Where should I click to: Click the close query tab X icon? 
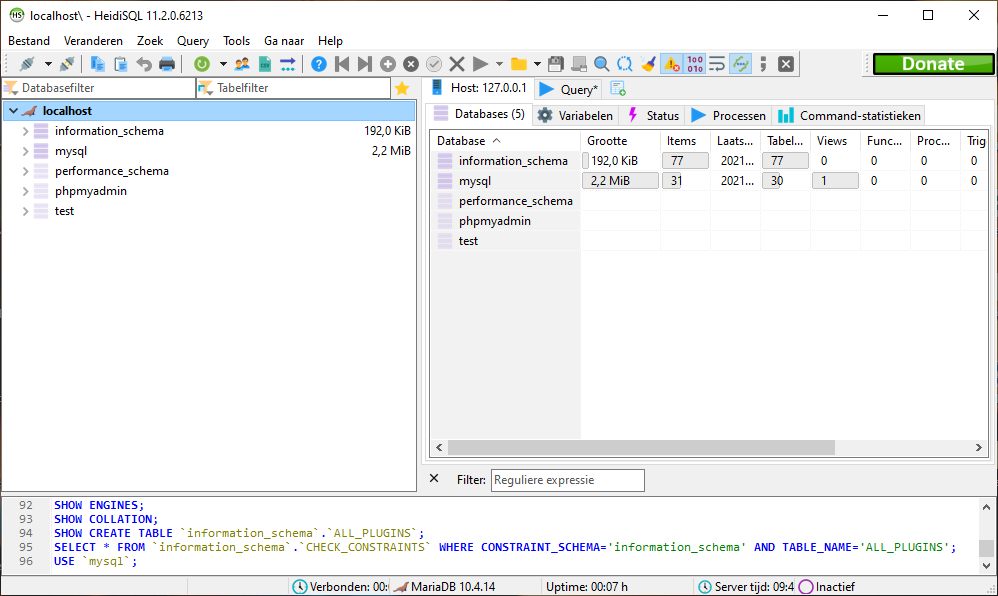pyautogui.click(x=786, y=64)
